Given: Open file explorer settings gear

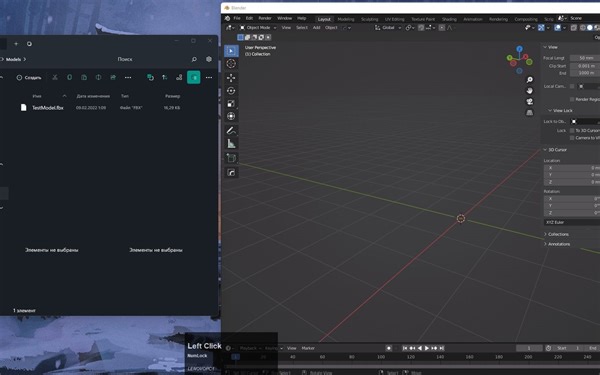Looking at the screenshot, I should (209, 59).
